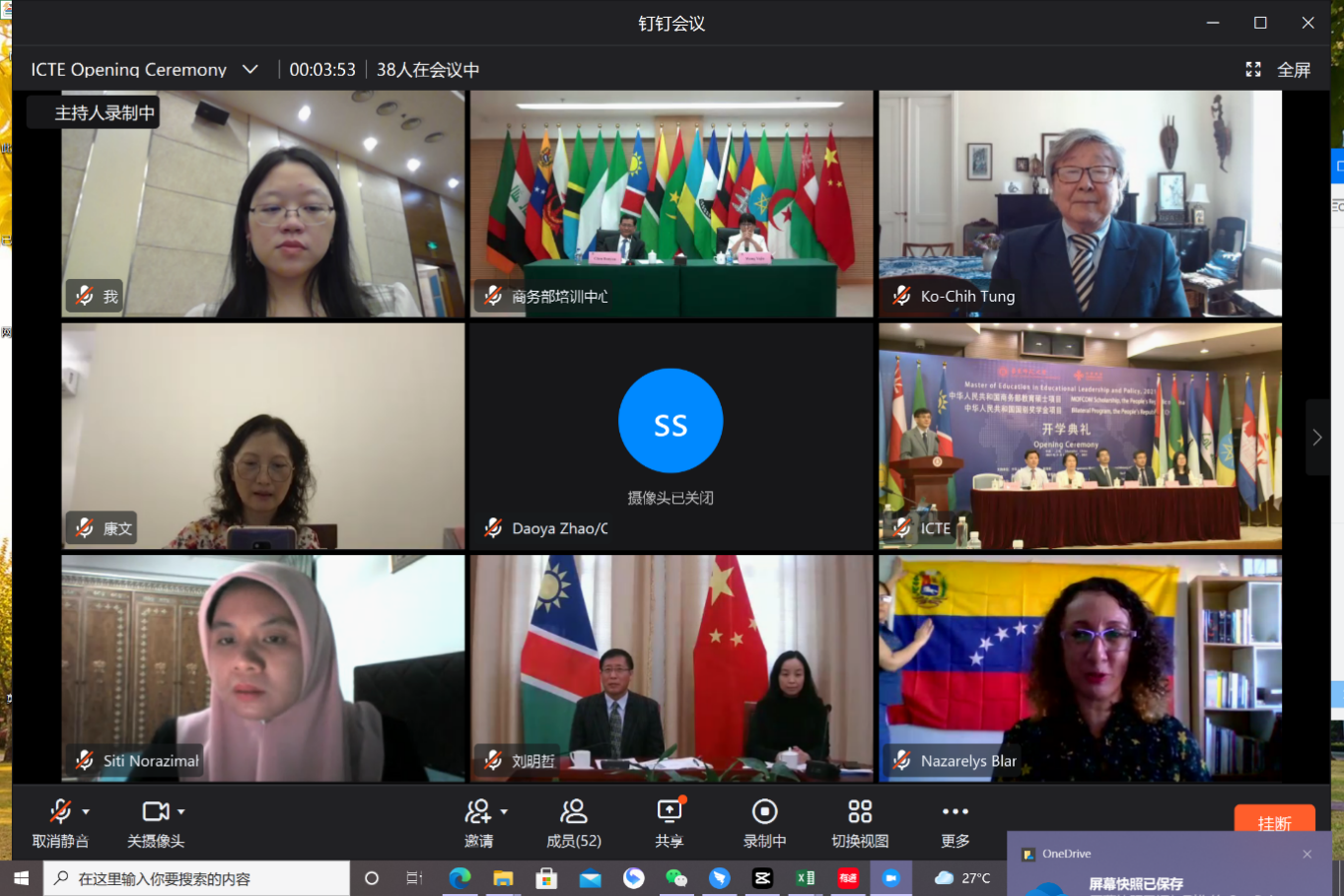1344x896 pixels.
Task: Go to next page of participants
Action: click(x=1317, y=437)
